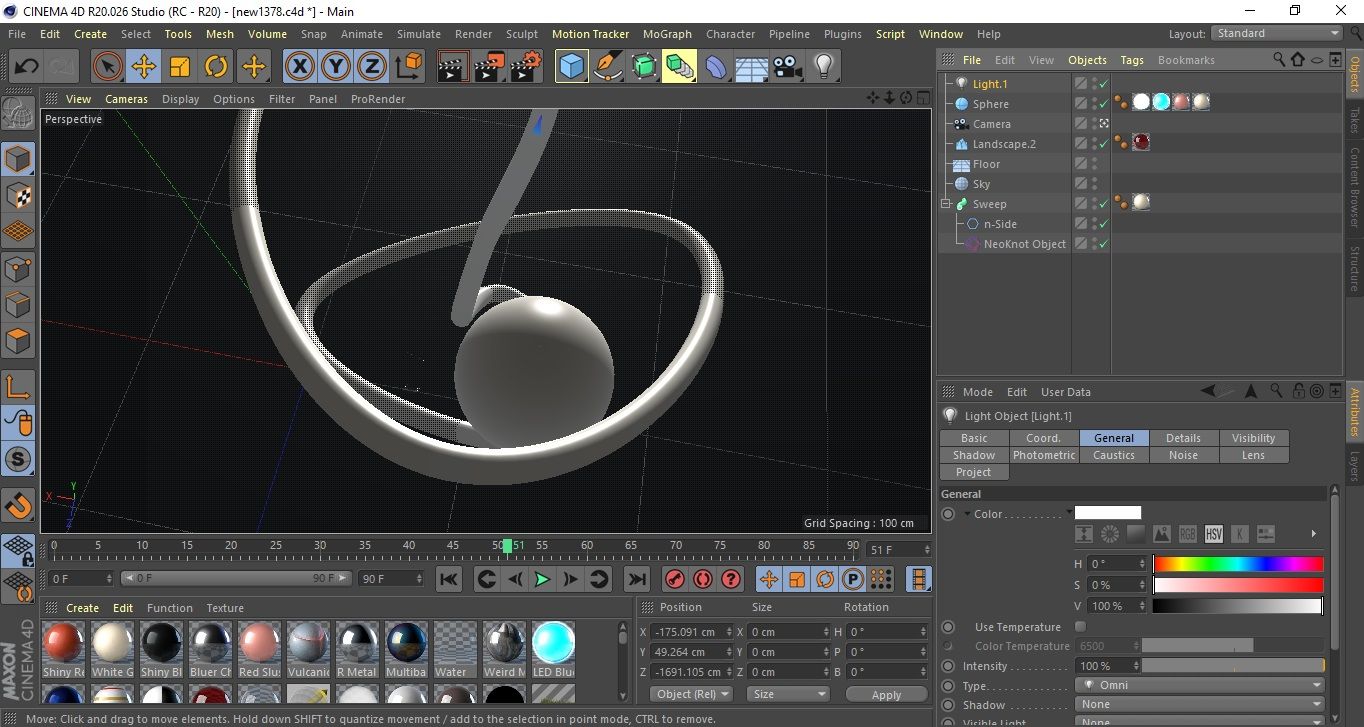Open the Size dropdown in Coordinates

pyautogui.click(x=789, y=694)
